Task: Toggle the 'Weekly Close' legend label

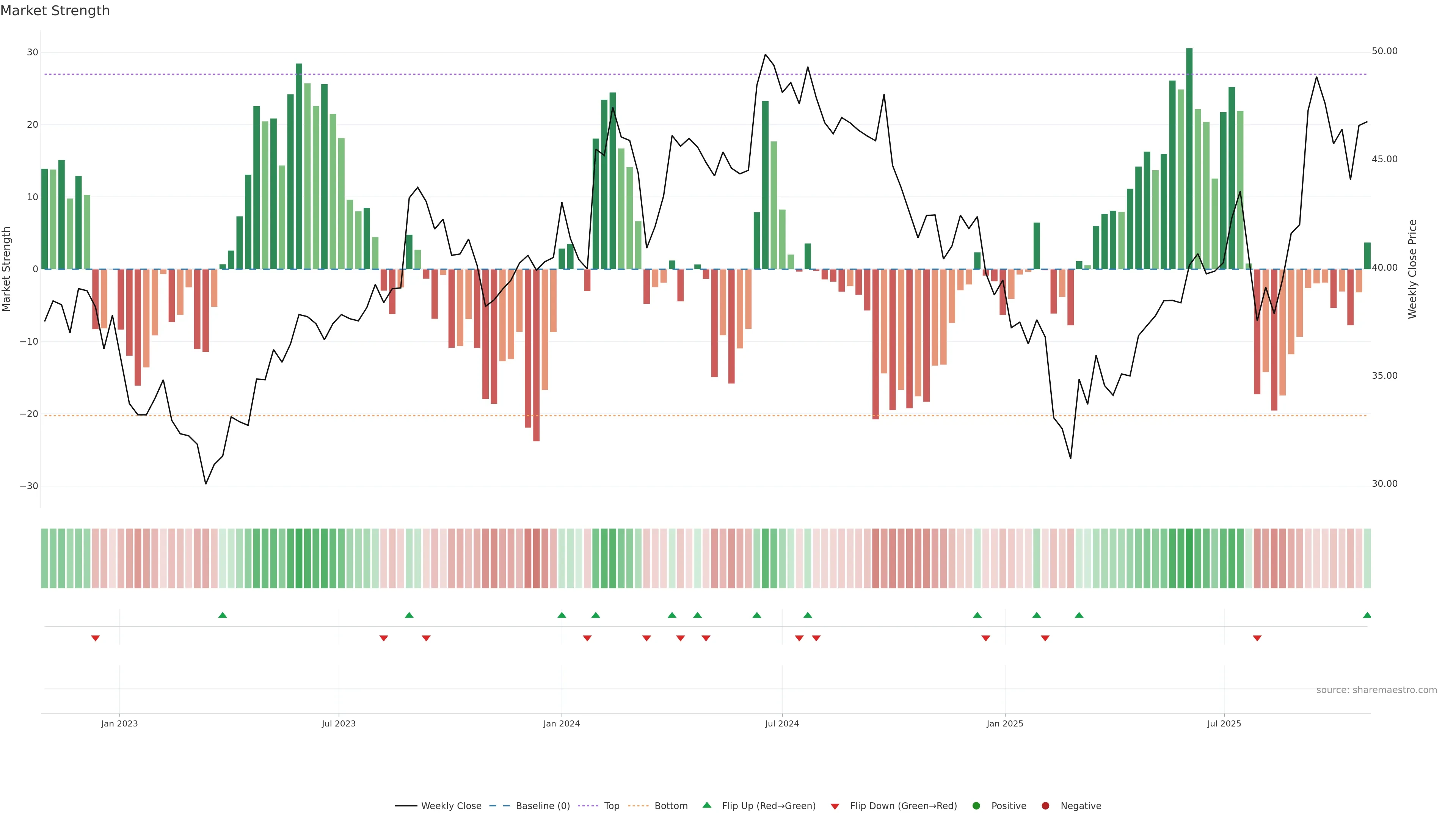Action: pos(451,805)
